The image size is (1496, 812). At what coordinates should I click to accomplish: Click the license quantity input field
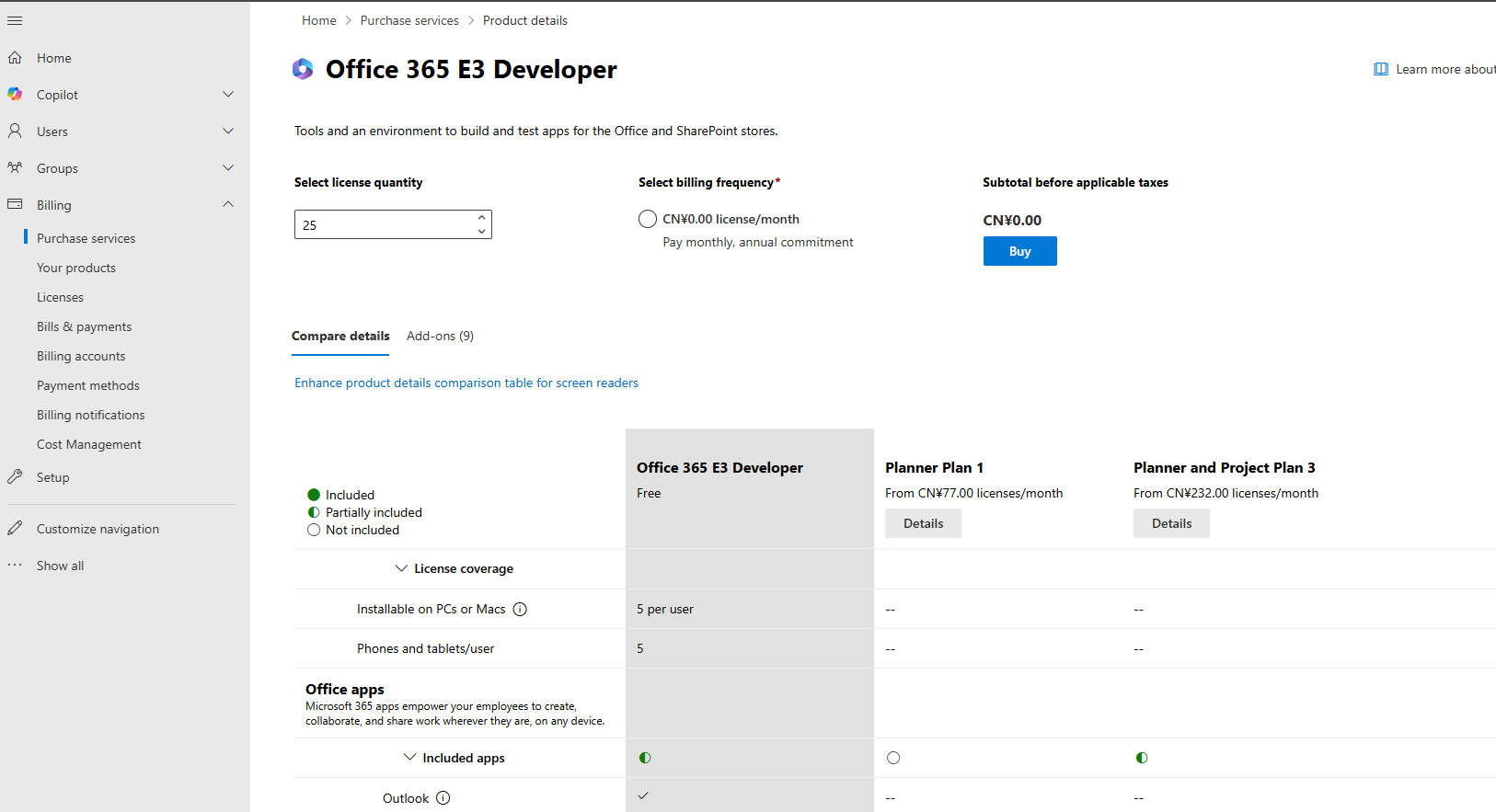coord(382,224)
